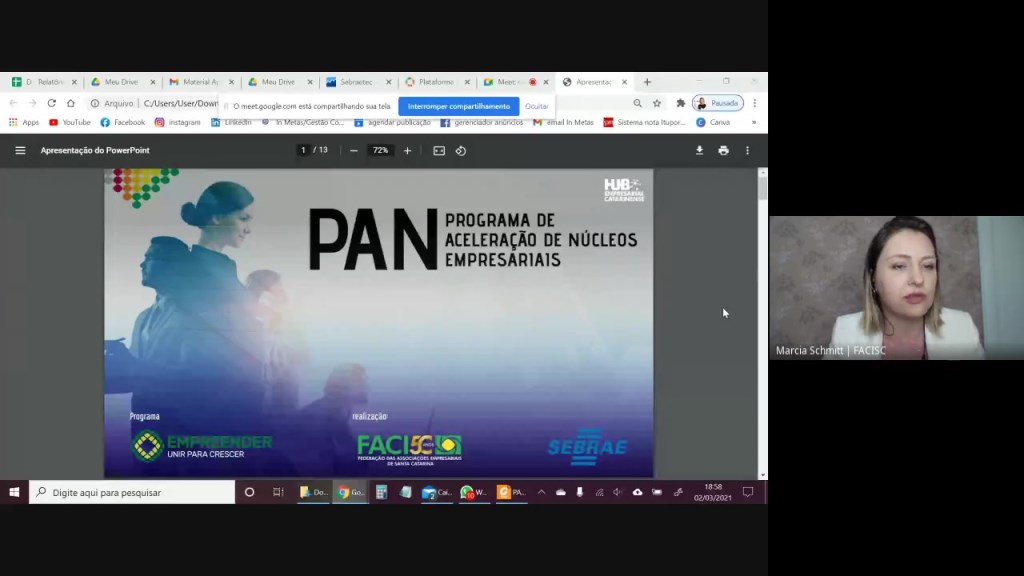Switch to Chrome in the taskbar
Viewport: 1024px width, 576px height.
click(350, 492)
